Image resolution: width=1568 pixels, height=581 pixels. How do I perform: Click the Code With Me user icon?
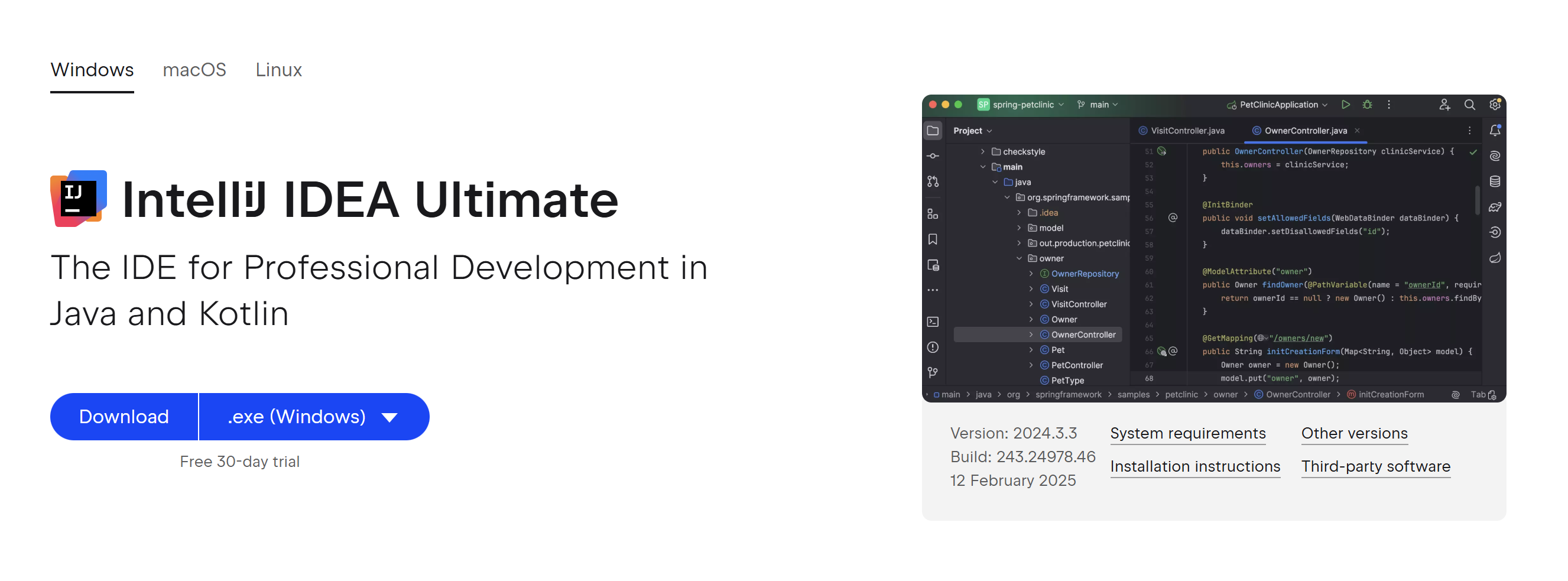pyautogui.click(x=1444, y=105)
